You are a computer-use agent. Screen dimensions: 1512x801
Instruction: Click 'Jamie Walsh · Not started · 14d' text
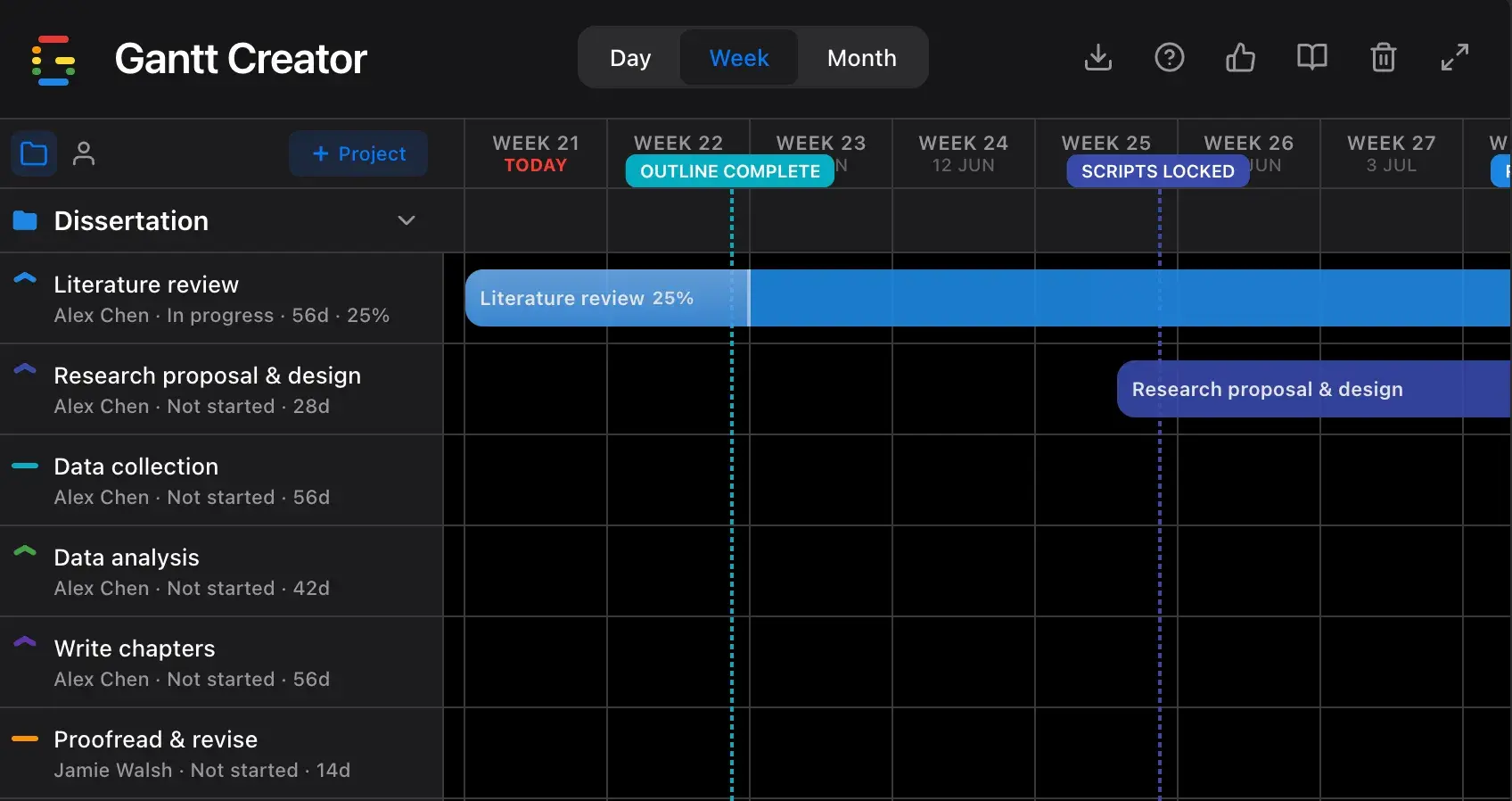coord(202,771)
